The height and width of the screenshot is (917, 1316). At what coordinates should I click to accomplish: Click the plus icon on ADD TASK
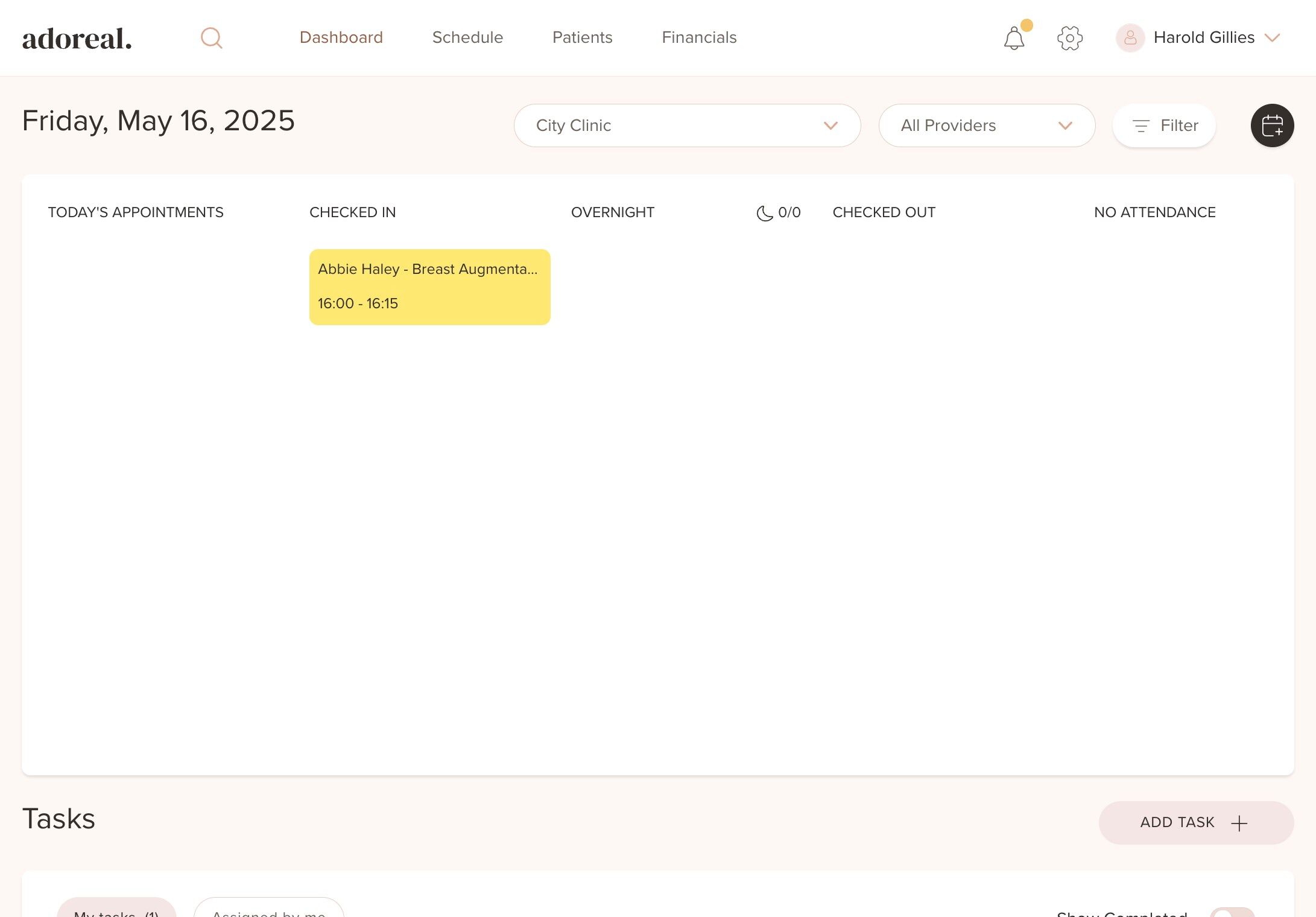tap(1239, 823)
